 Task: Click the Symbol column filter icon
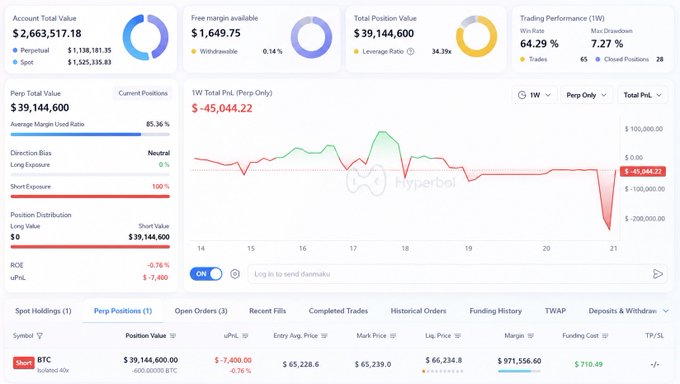tap(40, 336)
